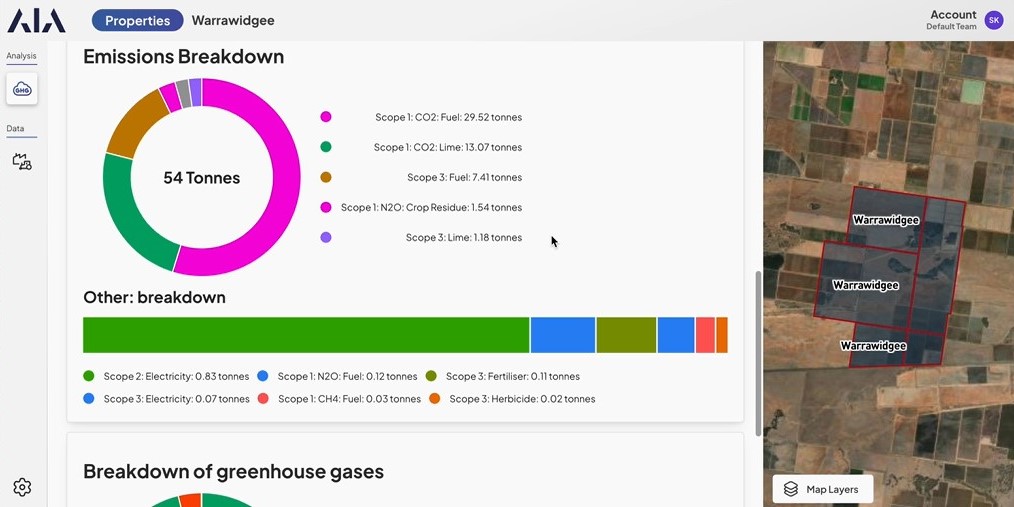The width and height of the screenshot is (1014, 507).
Task: Click Scope 2 Electricity legend dot
Action: (89, 376)
